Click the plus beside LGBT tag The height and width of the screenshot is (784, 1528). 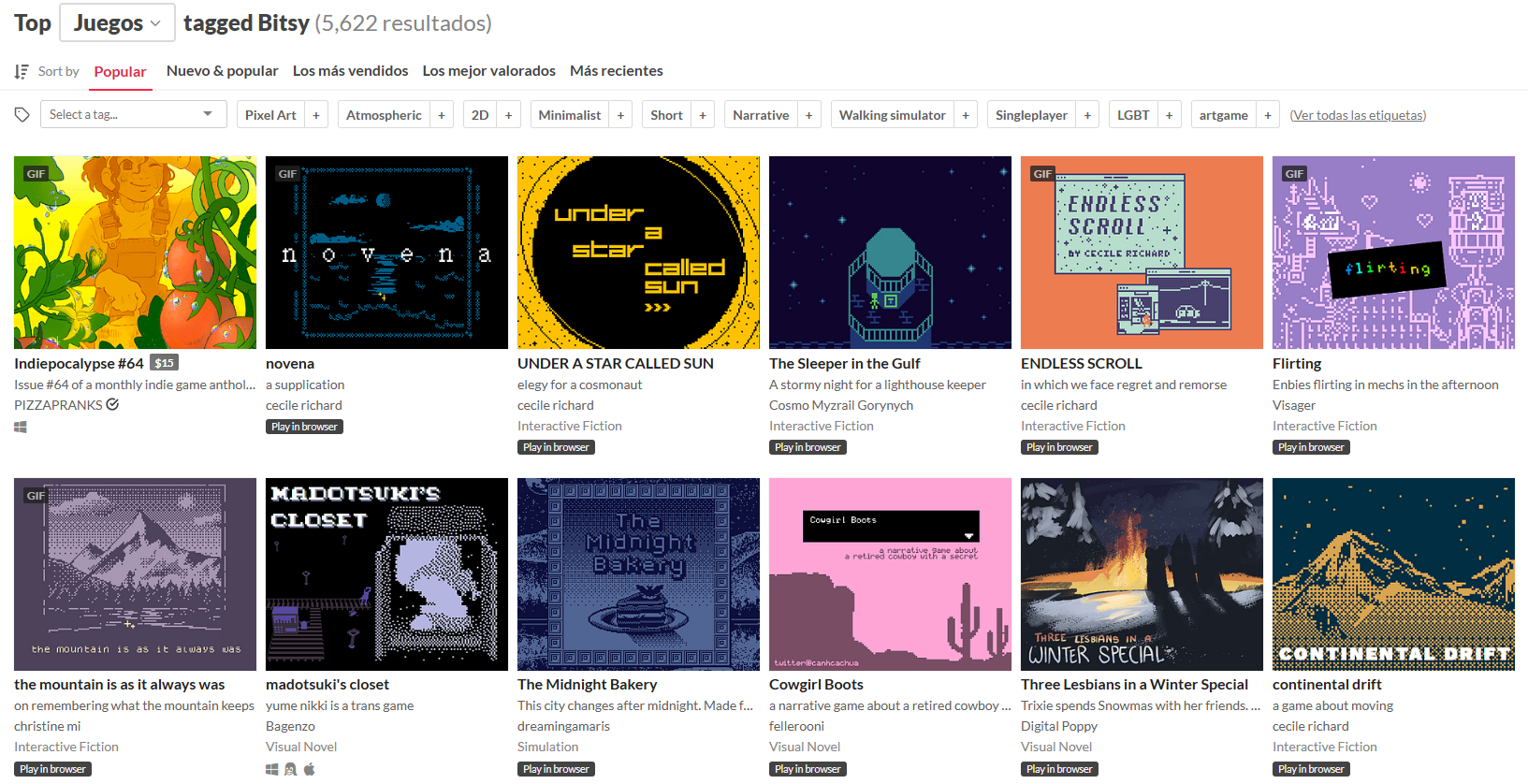1170,115
